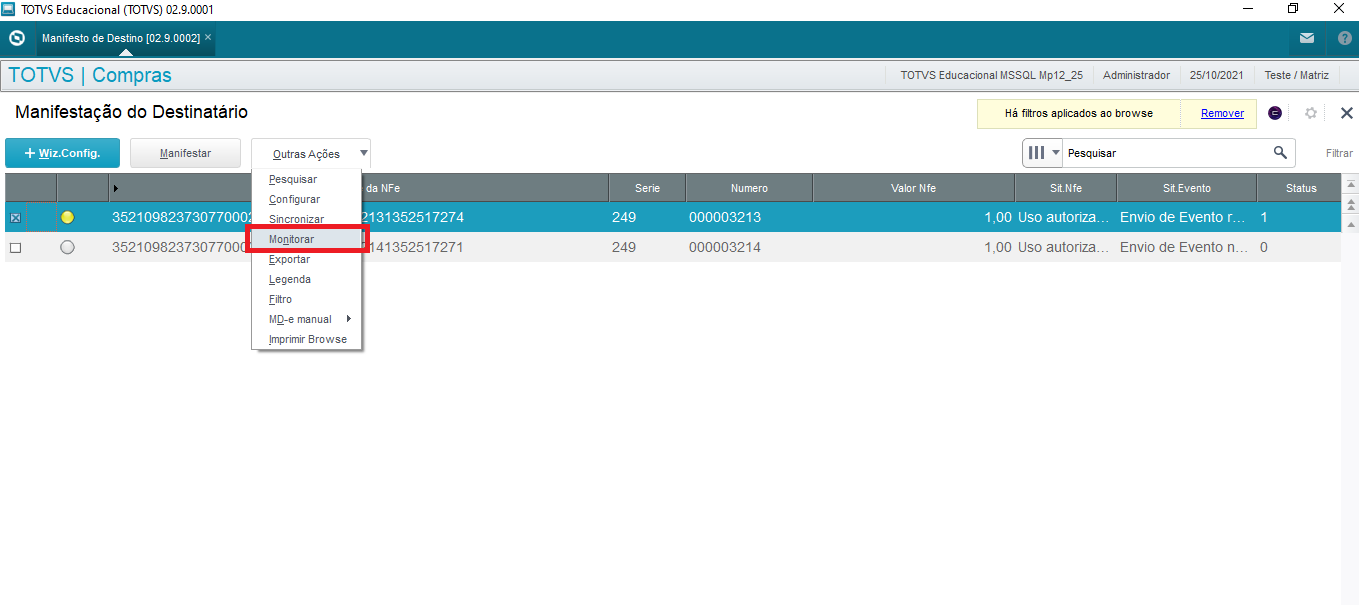
Task: Restore the application window size
Action: (1292, 9)
